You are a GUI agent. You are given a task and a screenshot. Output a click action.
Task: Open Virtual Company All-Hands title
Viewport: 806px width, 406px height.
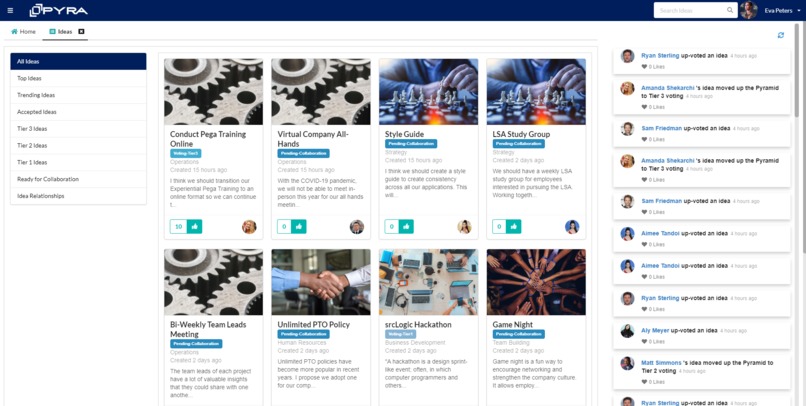pyautogui.click(x=313, y=139)
